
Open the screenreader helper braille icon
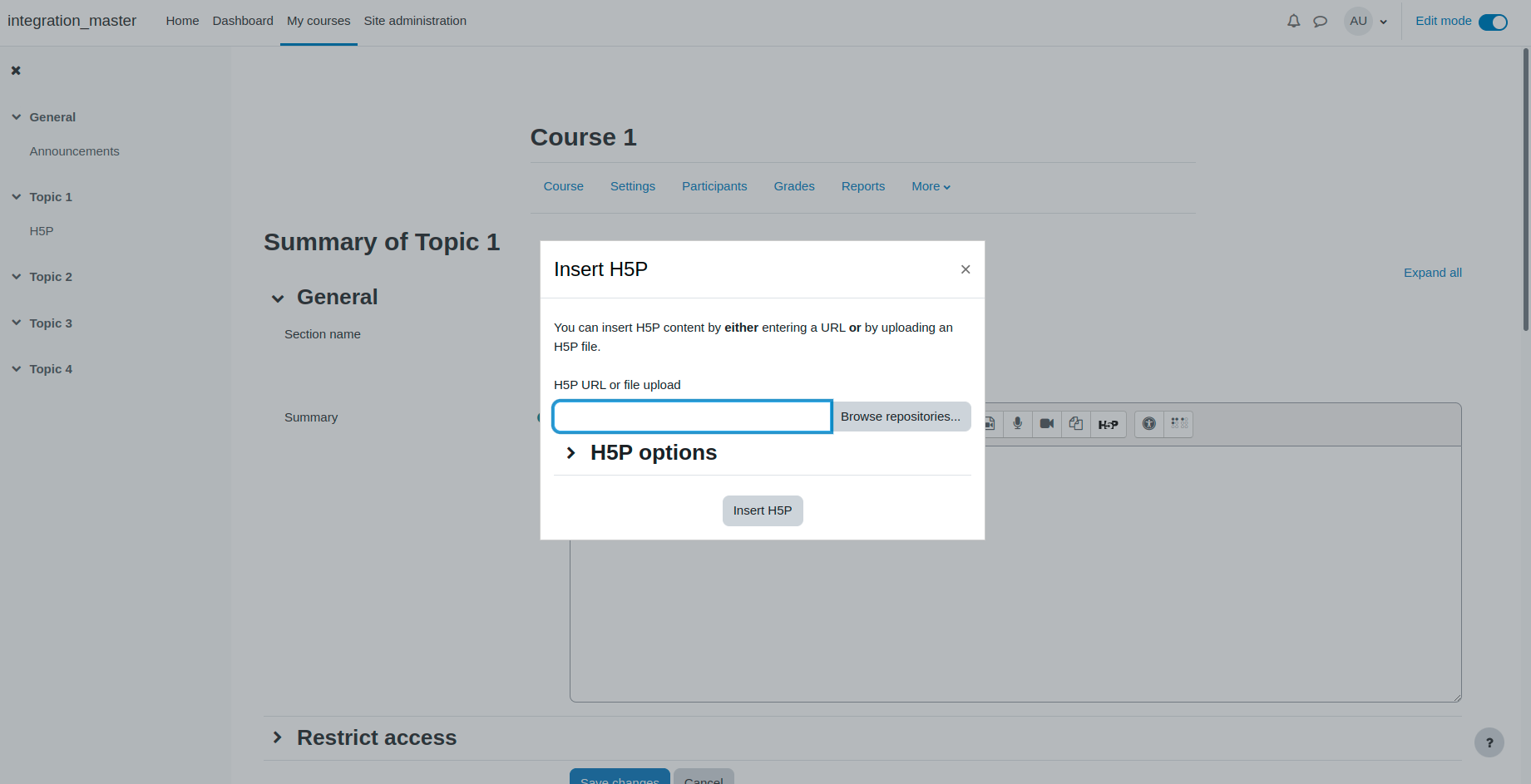point(1179,424)
